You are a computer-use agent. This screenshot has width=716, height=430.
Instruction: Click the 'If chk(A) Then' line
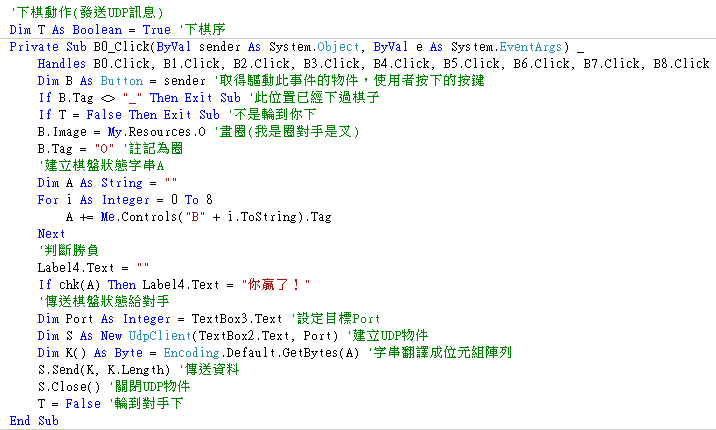point(174,285)
